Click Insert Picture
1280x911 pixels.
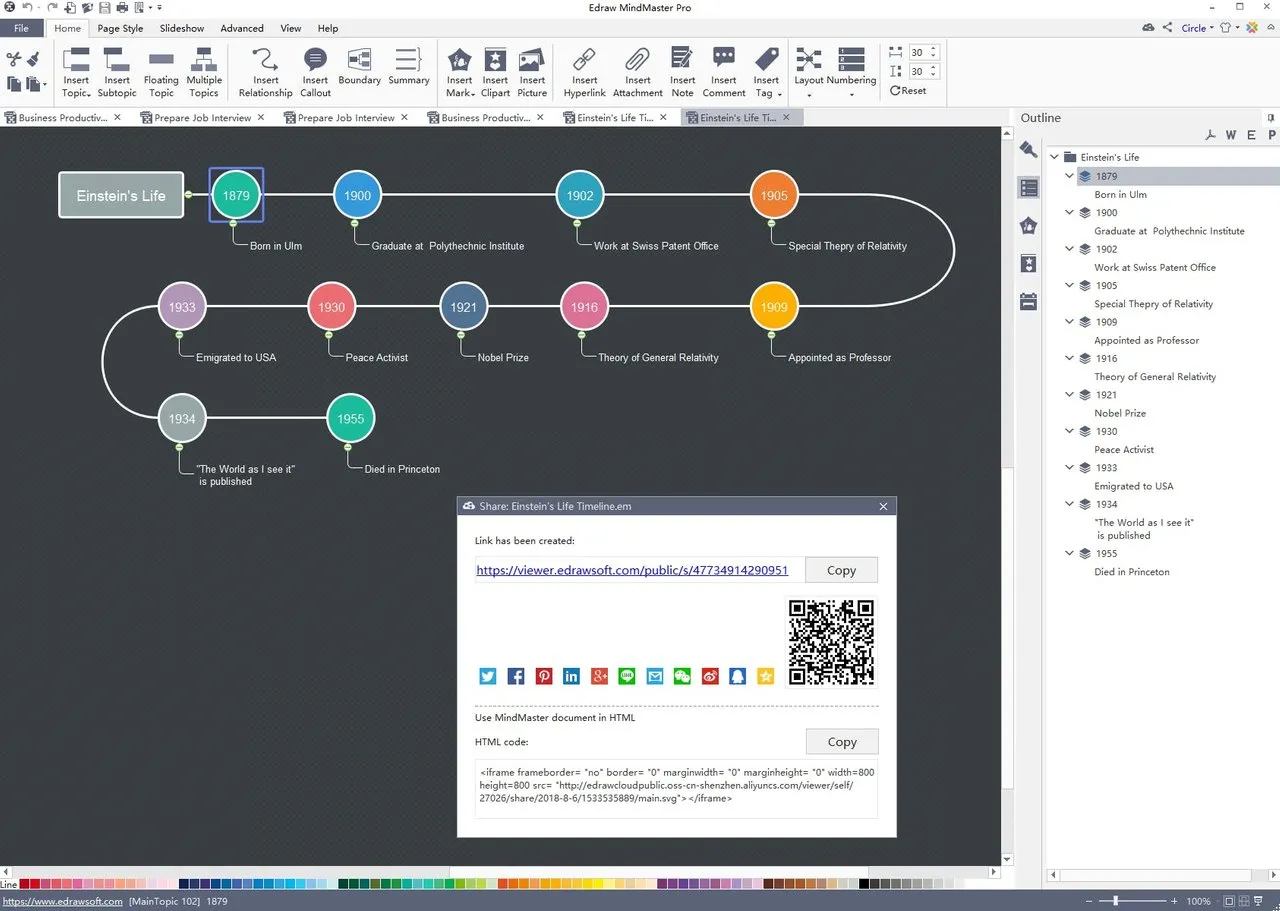(x=532, y=72)
